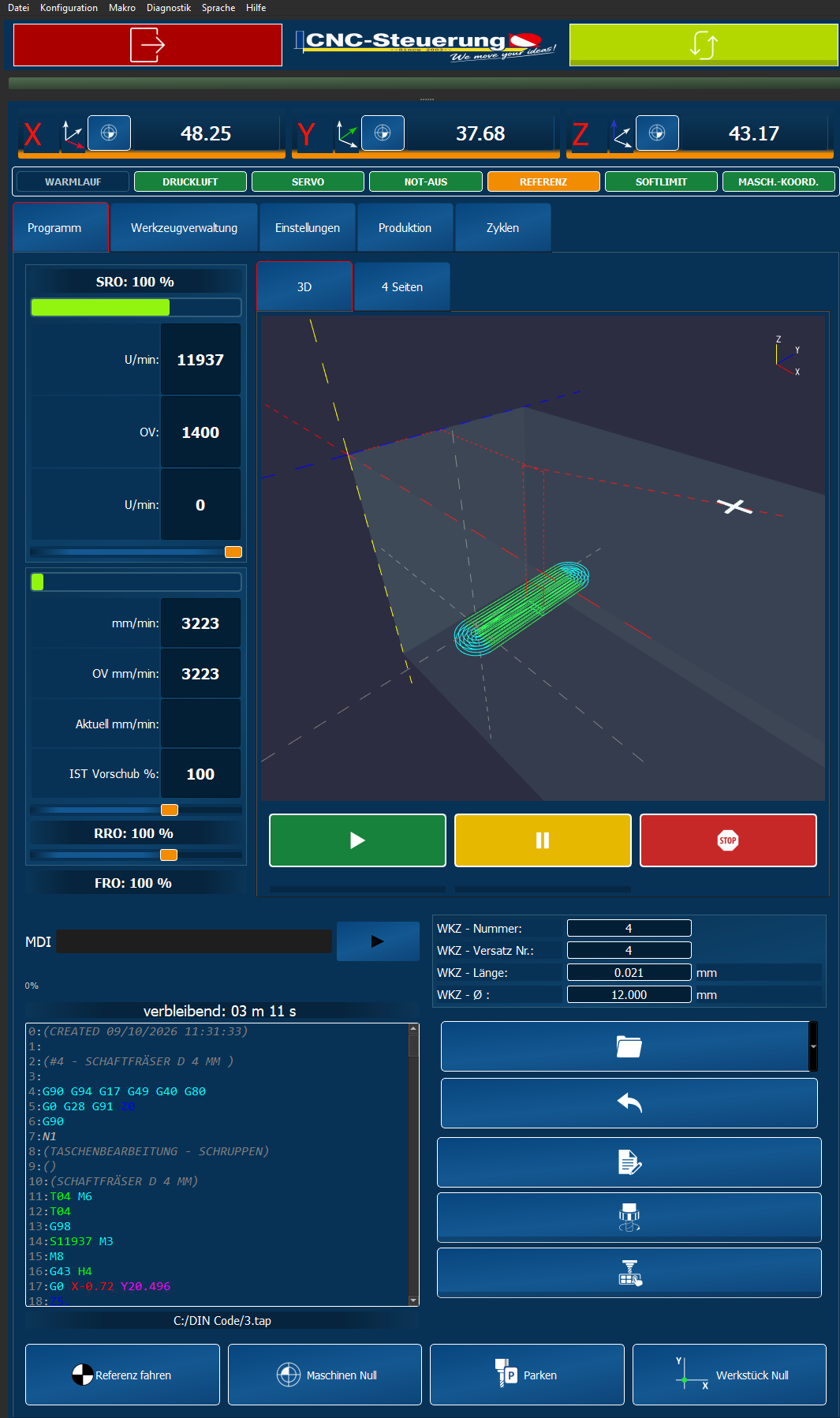Zero the Y axis with target icon
Viewport: 840px width, 1418px height.
(383, 133)
